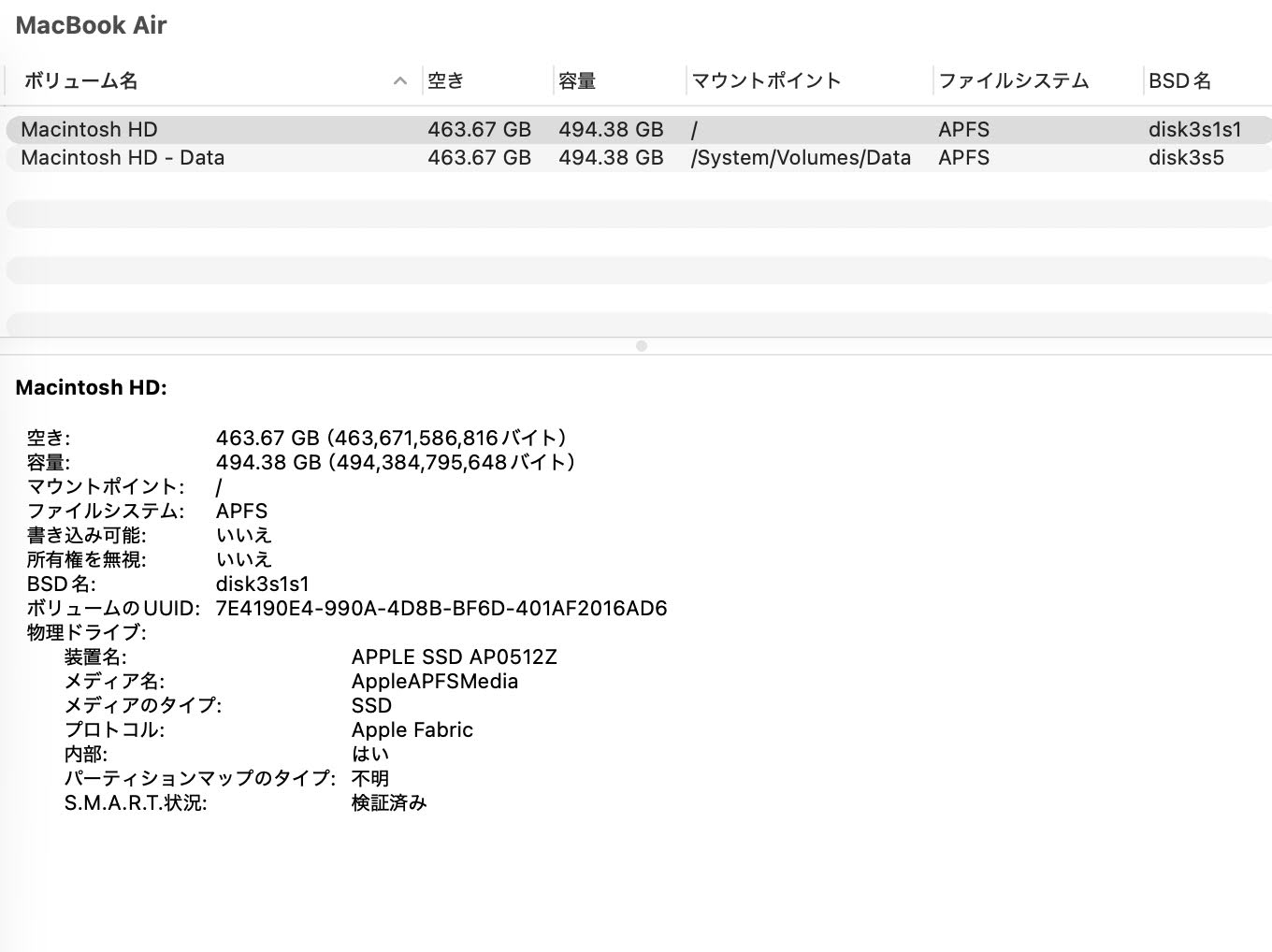Click AppleAPFSMedia media name value
Screen dimensions: 1272x952
tap(435, 681)
